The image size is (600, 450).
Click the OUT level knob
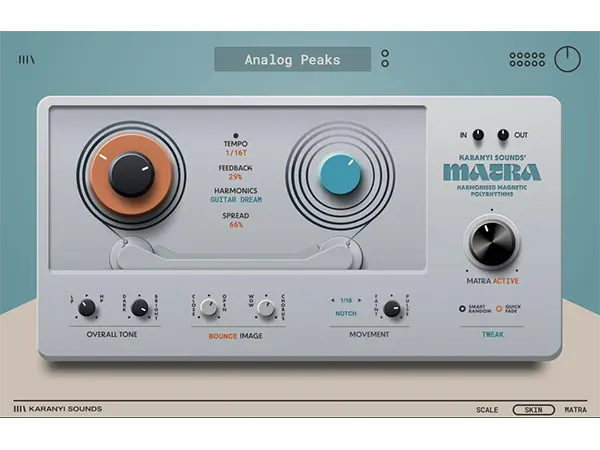click(x=503, y=135)
